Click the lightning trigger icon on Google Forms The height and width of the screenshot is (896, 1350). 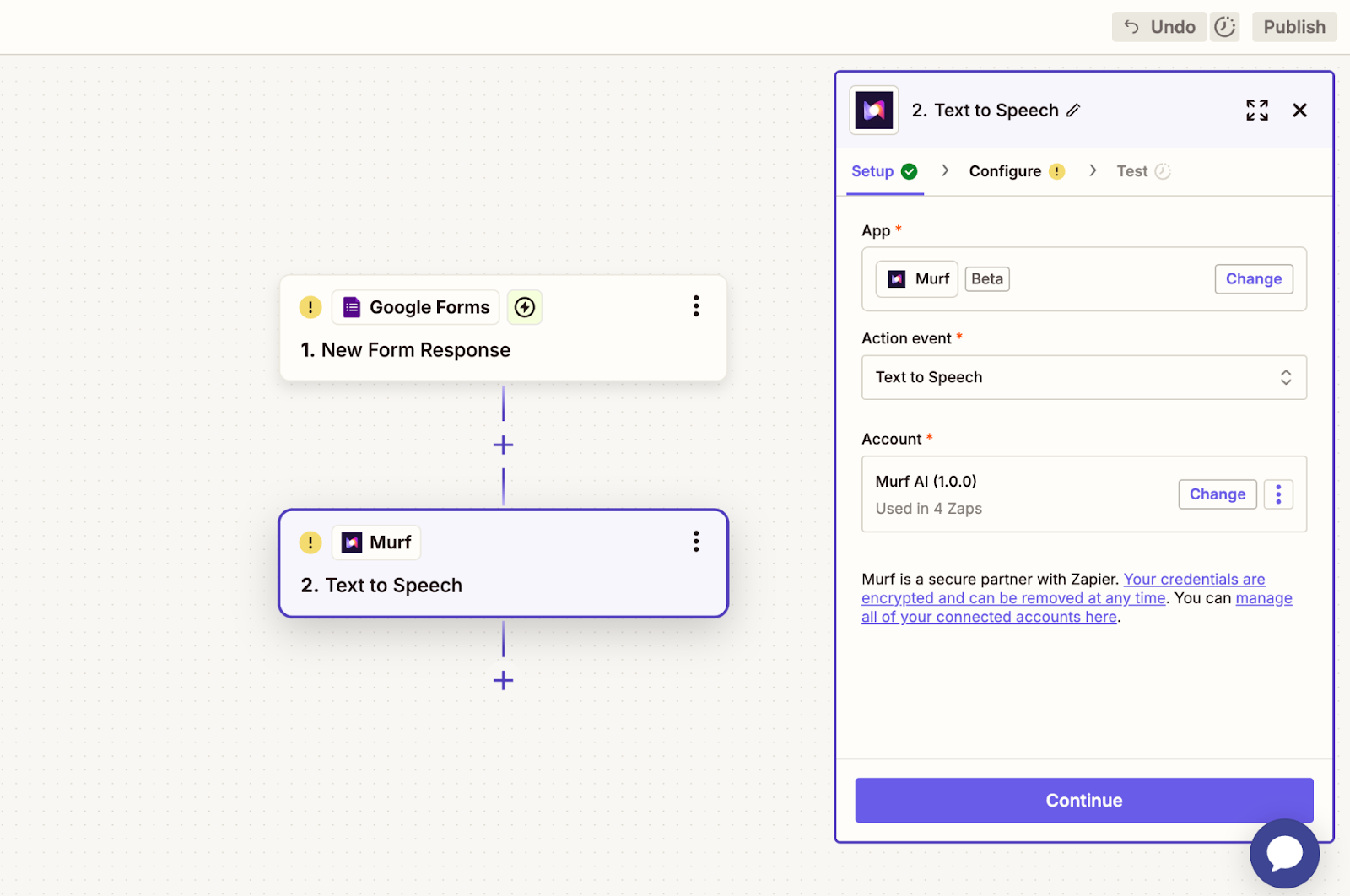(525, 307)
